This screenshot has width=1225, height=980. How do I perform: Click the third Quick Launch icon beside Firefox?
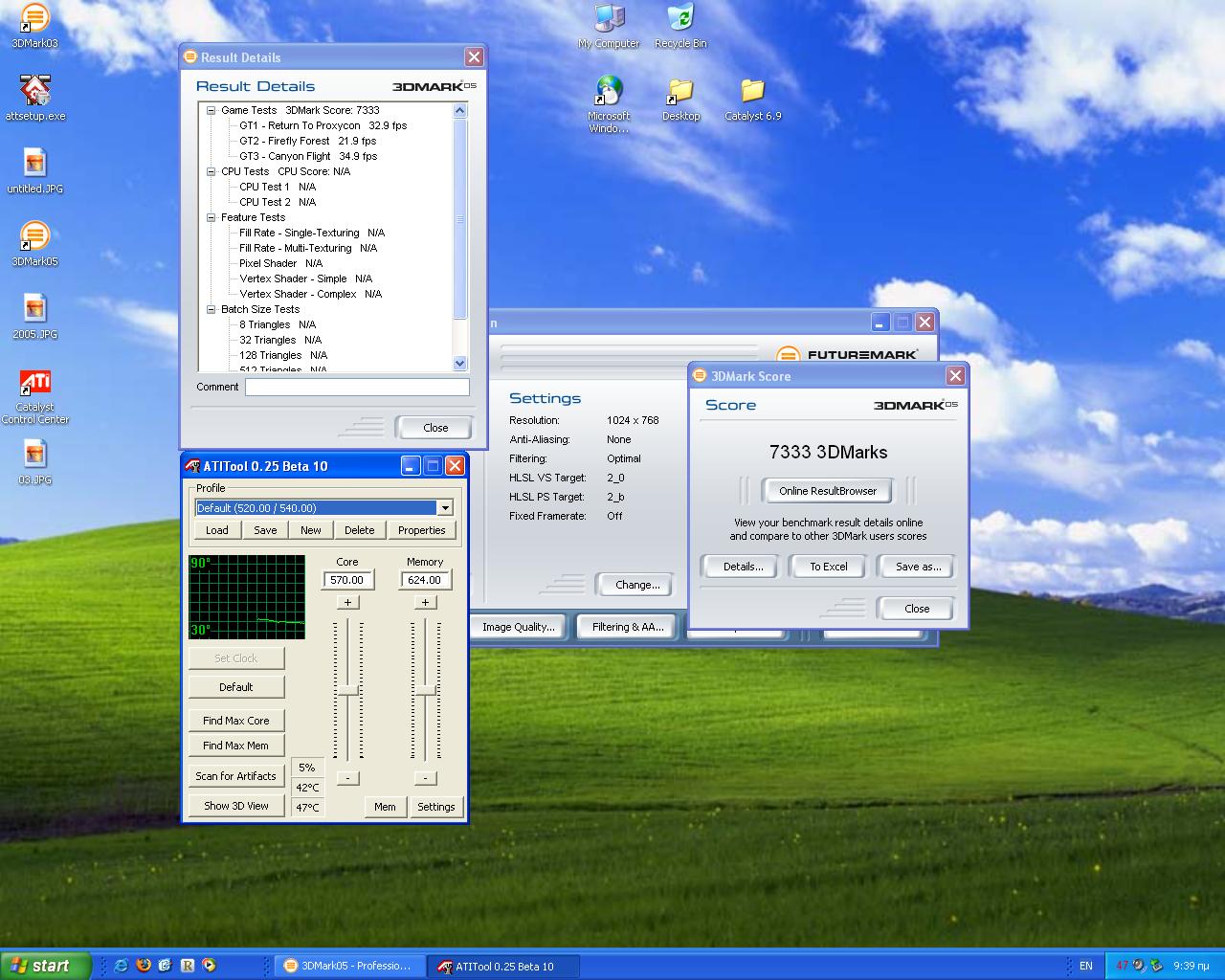click(166, 966)
